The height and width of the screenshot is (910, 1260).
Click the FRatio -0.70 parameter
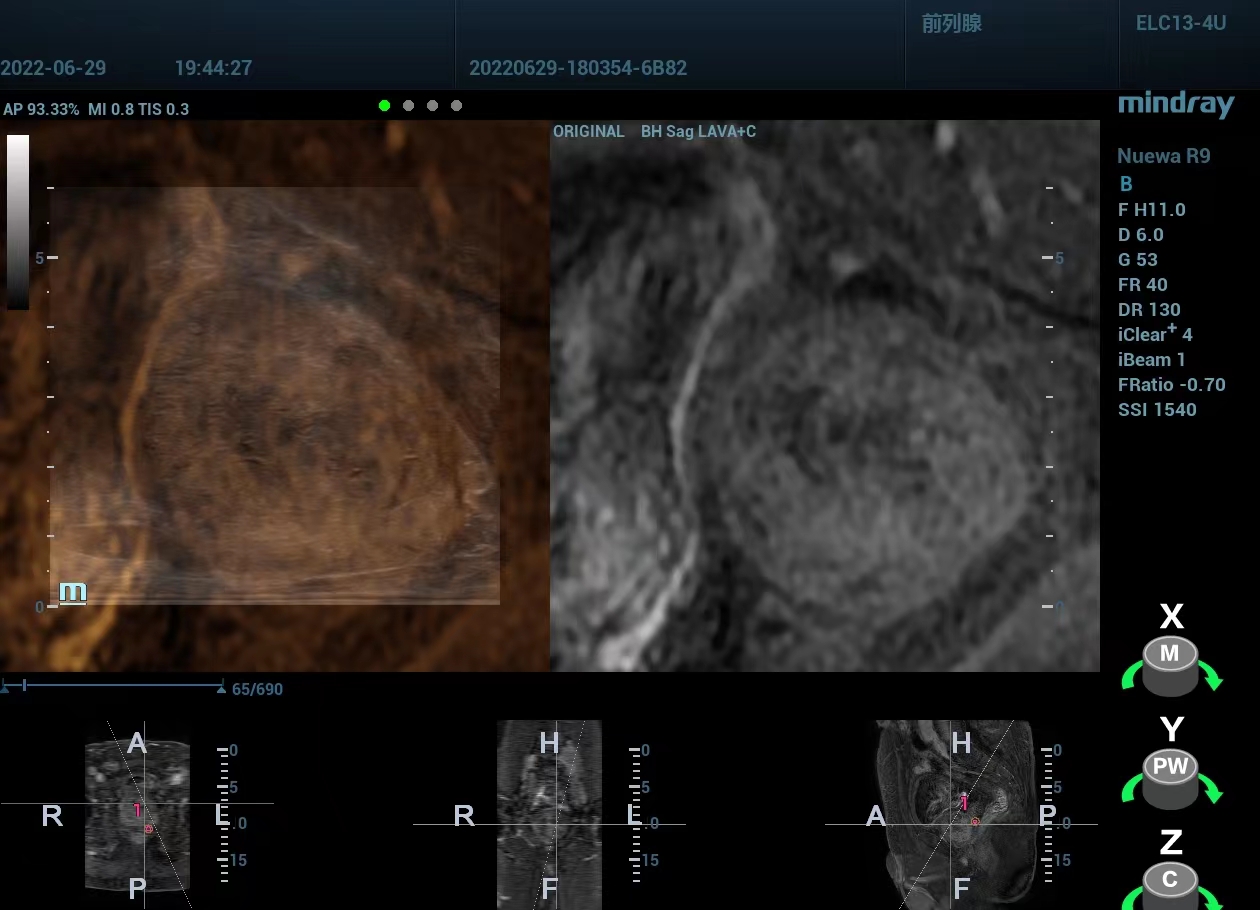[x=1171, y=384]
